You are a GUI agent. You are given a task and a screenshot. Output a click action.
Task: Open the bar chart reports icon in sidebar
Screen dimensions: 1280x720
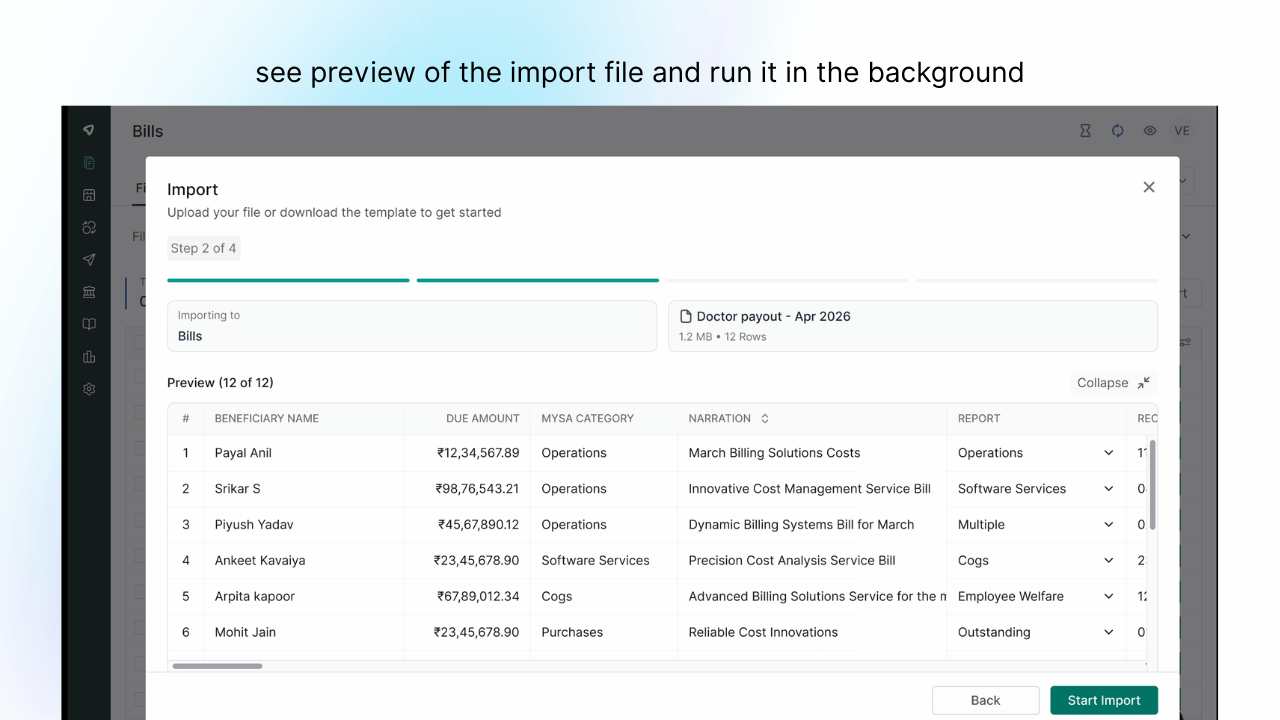pos(89,357)
